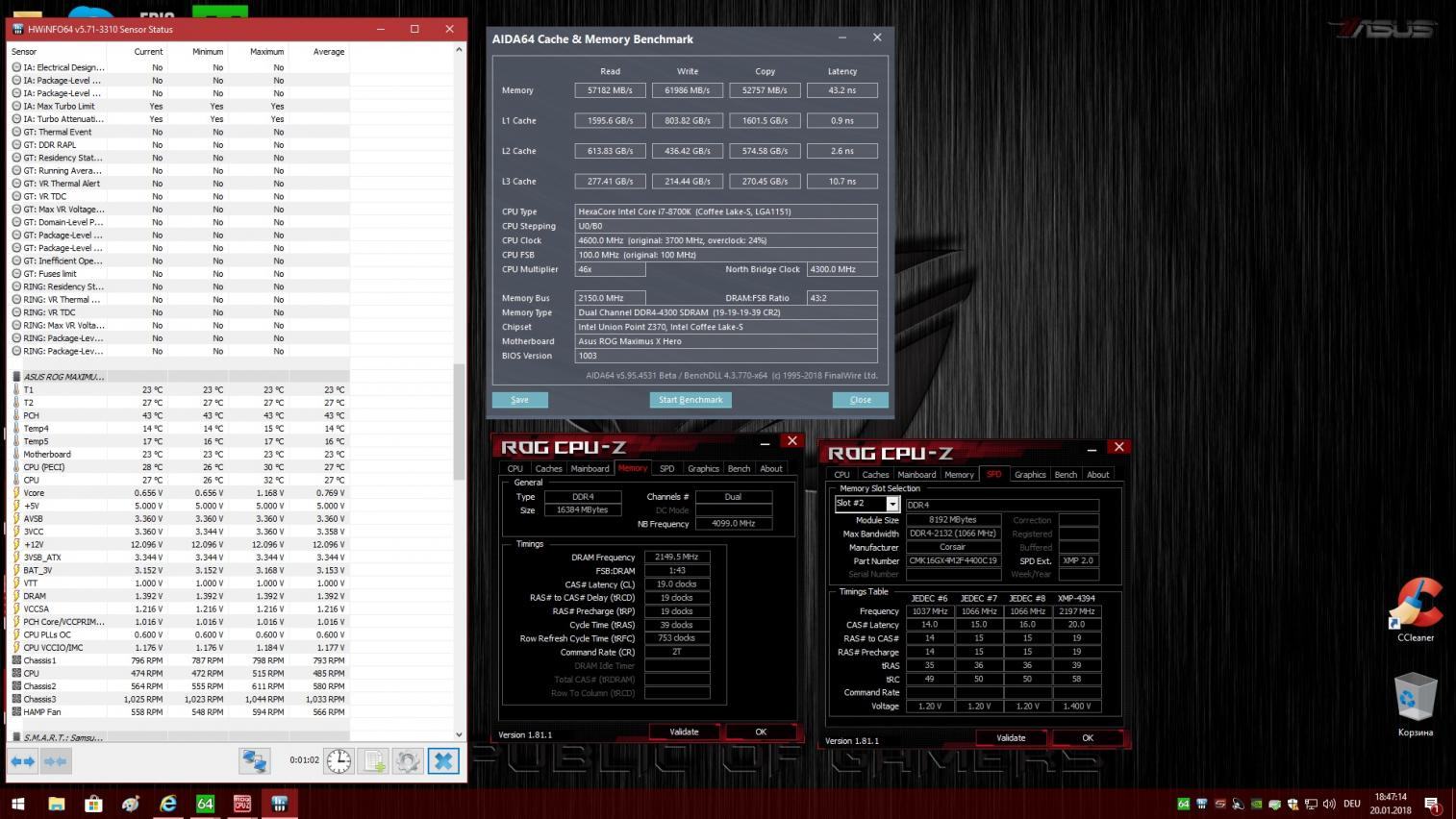Viewport: 1456px width, 819px height.
Task: Click Validate in CPU-Z SPD window
Action: pos(1011,738)
